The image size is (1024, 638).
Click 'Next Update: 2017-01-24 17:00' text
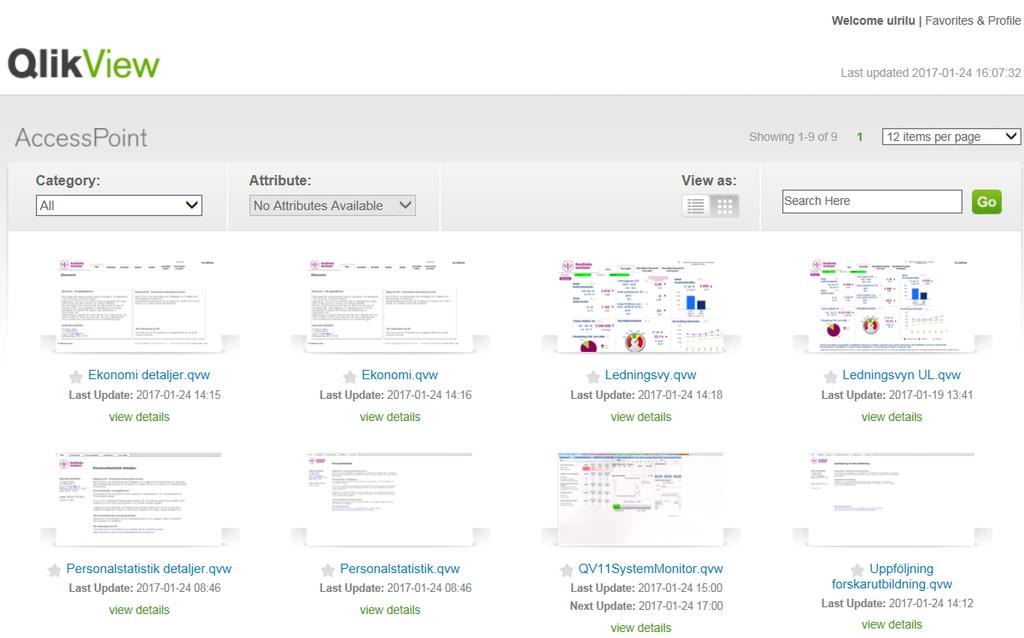click(x=647, y=606)
